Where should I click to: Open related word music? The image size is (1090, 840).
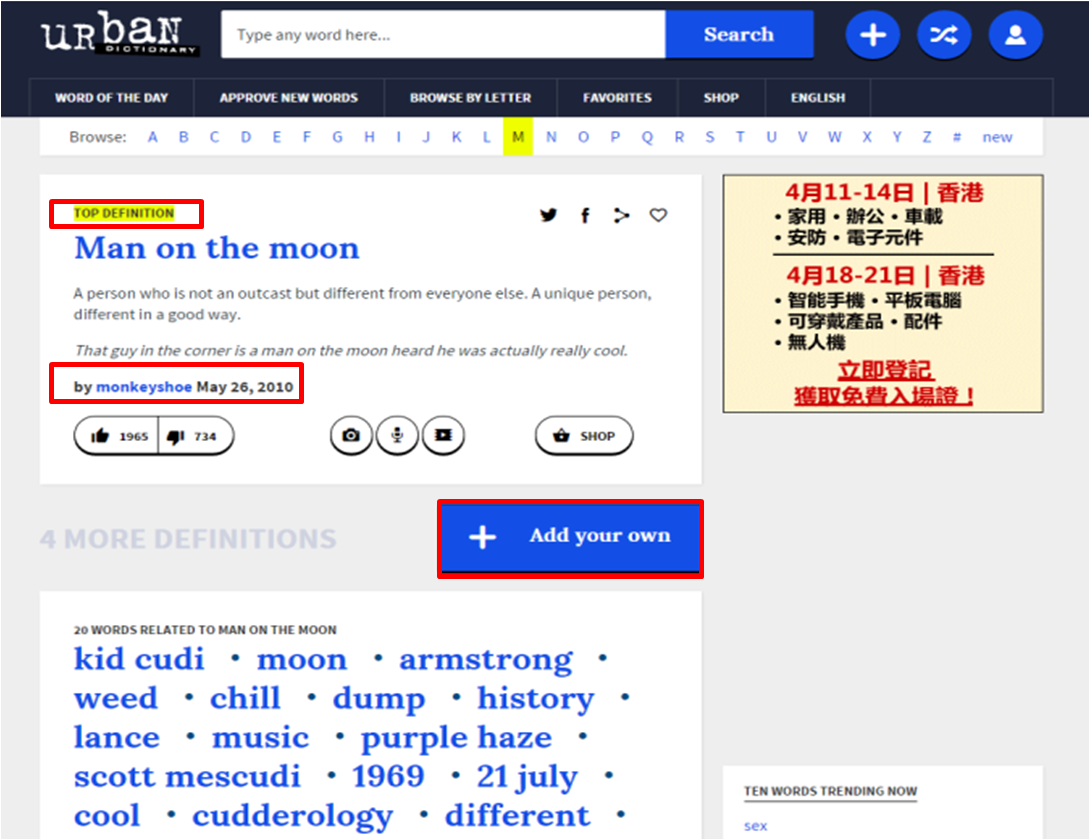click(x=261, y=737)
